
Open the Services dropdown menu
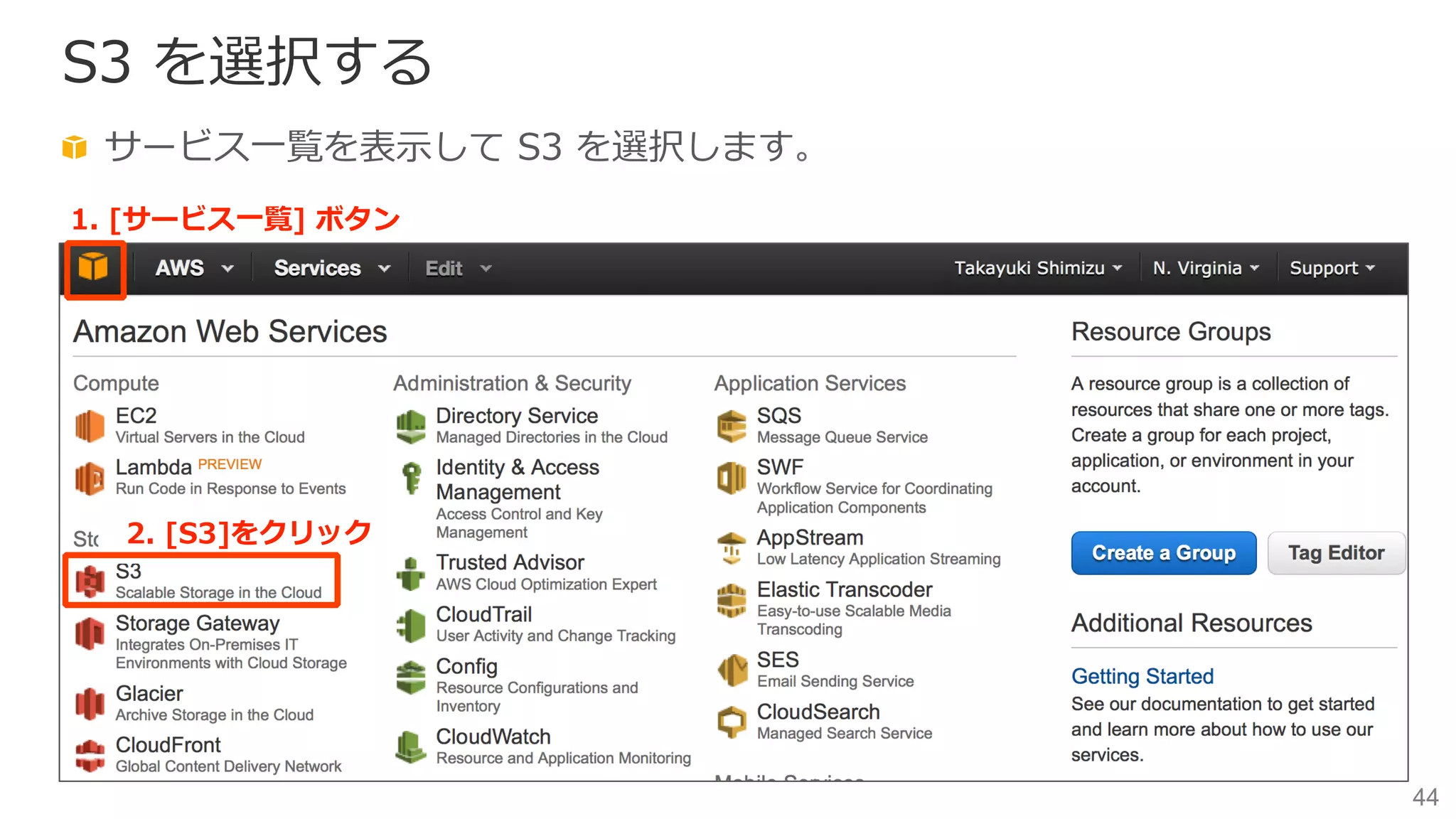[332, 268]
